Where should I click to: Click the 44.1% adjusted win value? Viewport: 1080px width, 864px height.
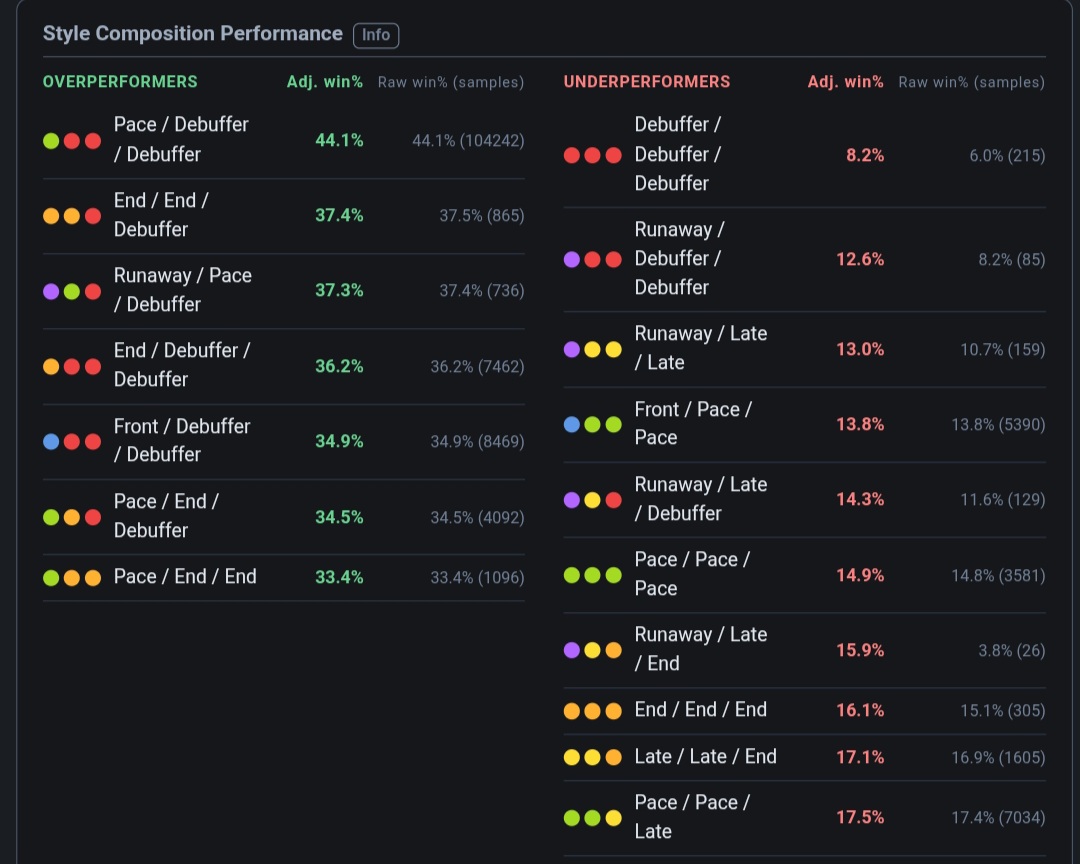pos(339,140)
